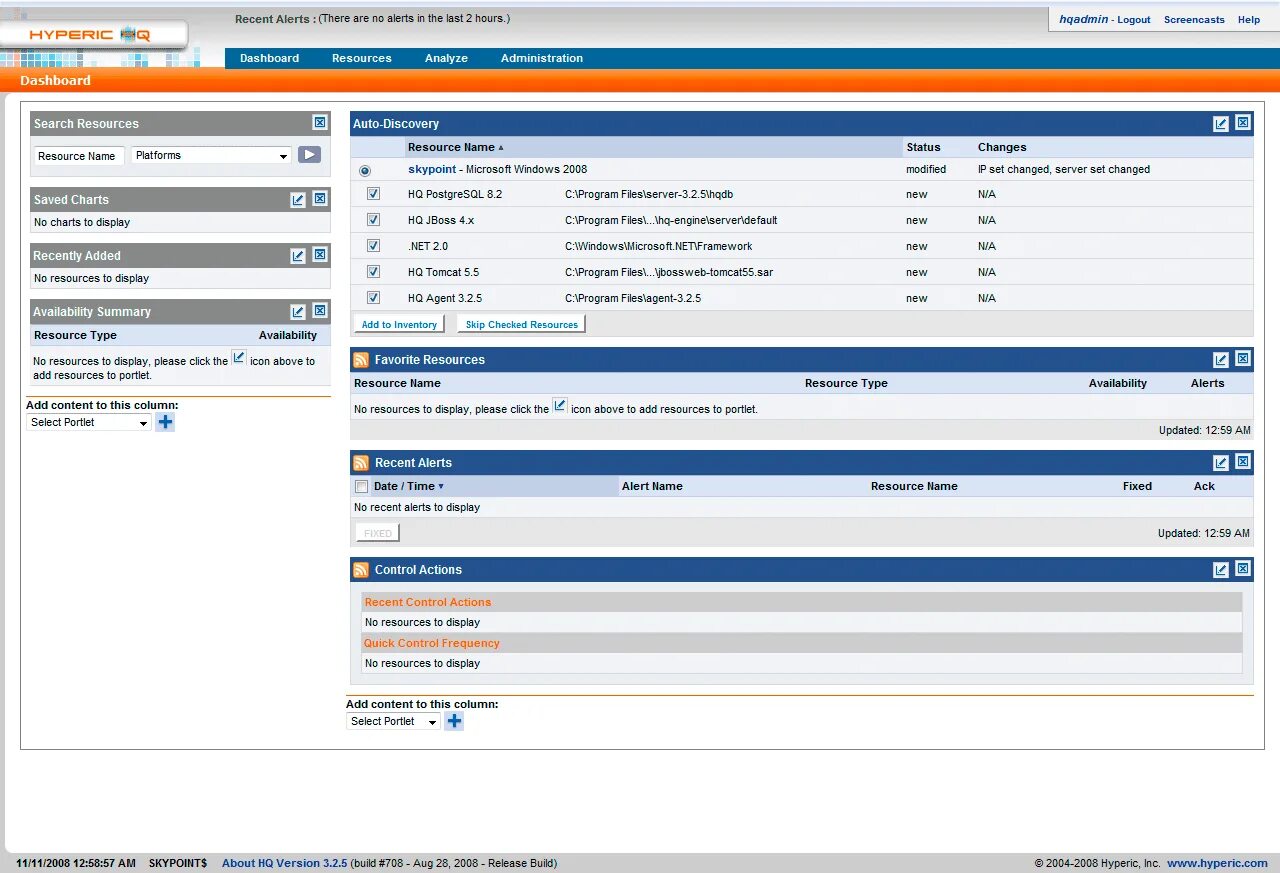This screenshot has height=873, width=1280.
Task: Open the Analyze menu
Action: 446,58
